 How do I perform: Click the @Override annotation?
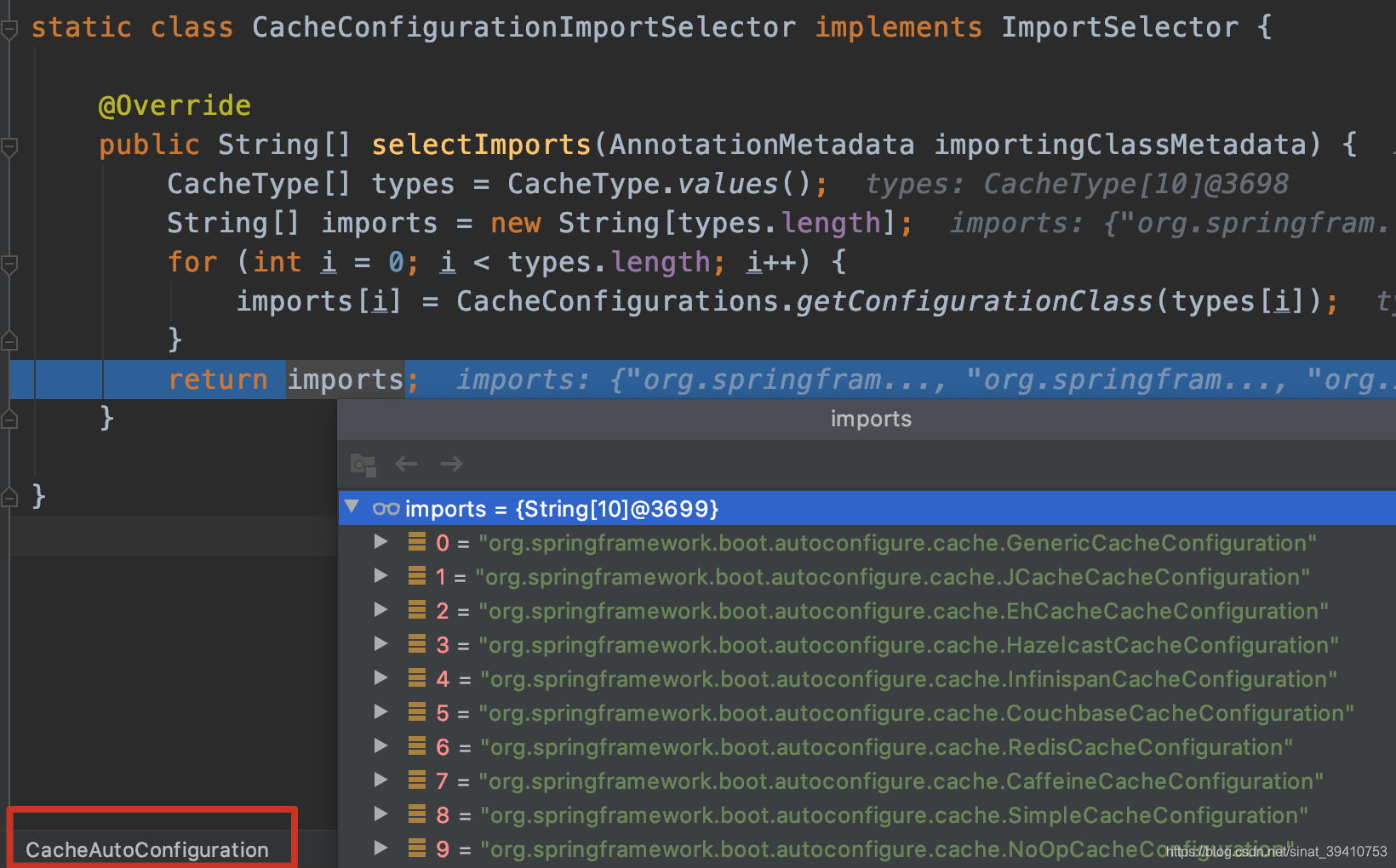point(174,106)
